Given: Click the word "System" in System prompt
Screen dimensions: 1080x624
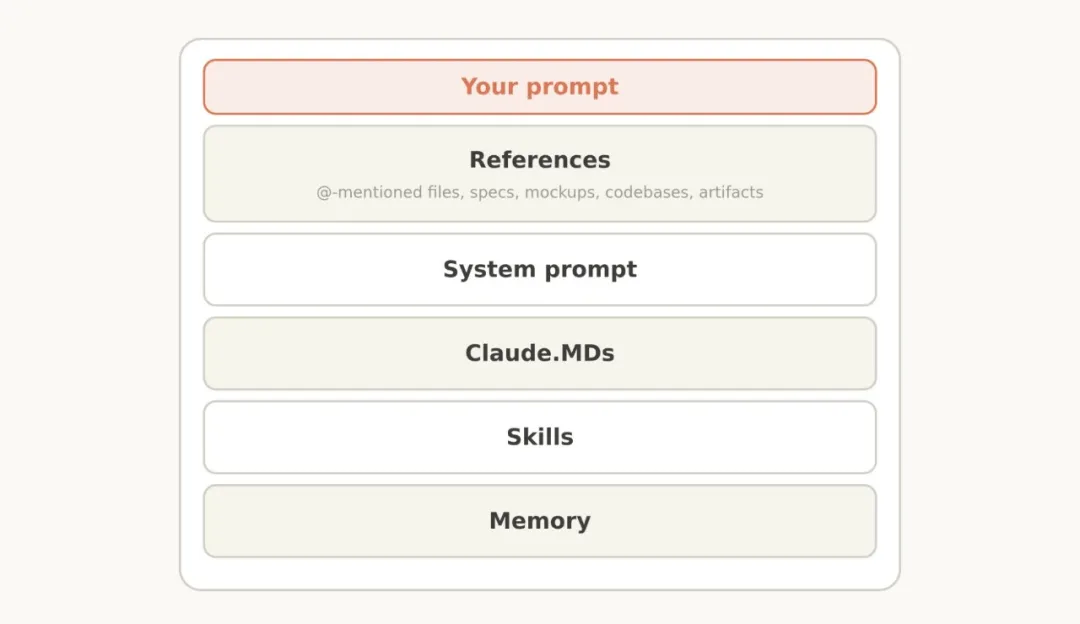Looking at the screenshot, I should [x=489, y=269].
